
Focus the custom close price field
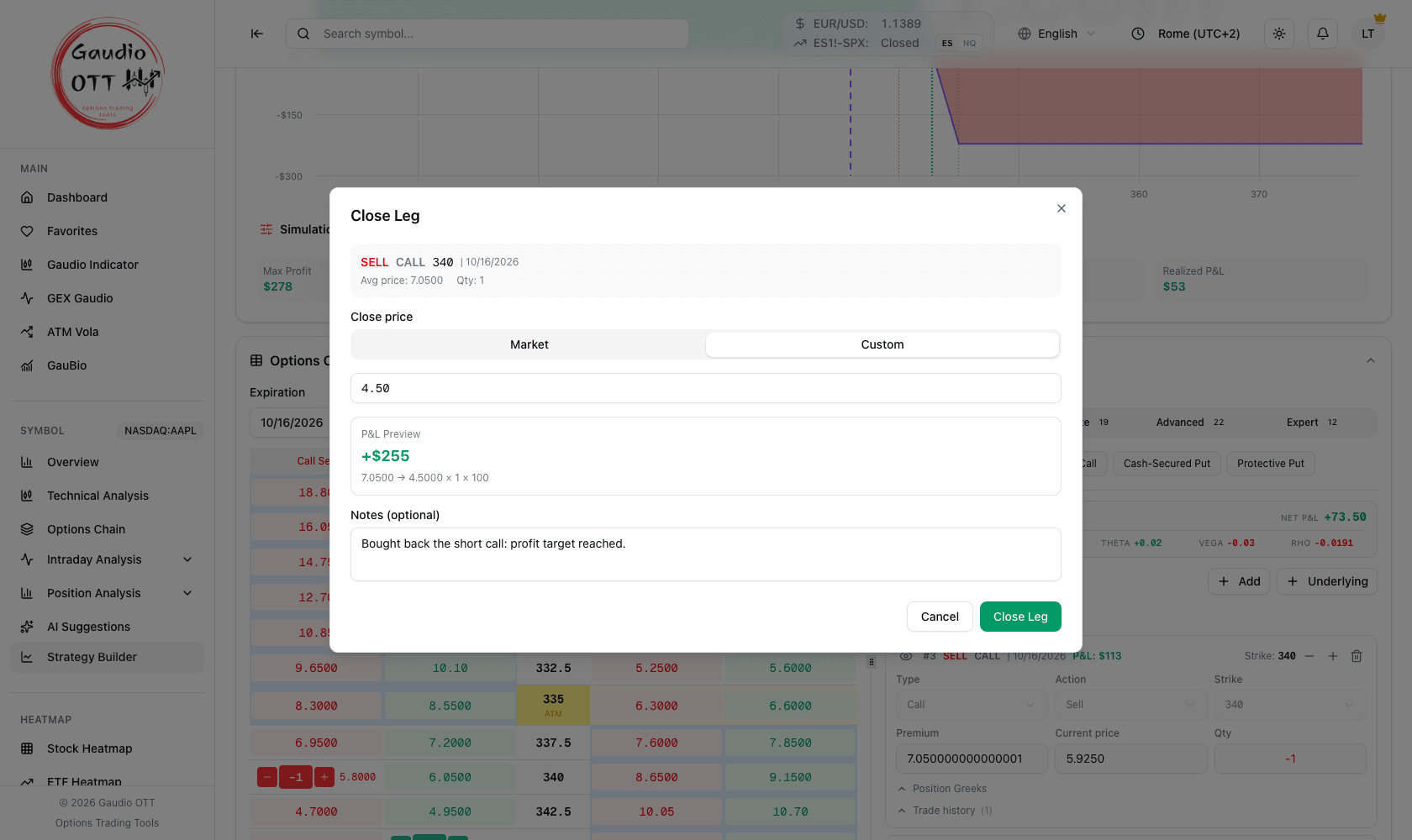coord(706,388)
